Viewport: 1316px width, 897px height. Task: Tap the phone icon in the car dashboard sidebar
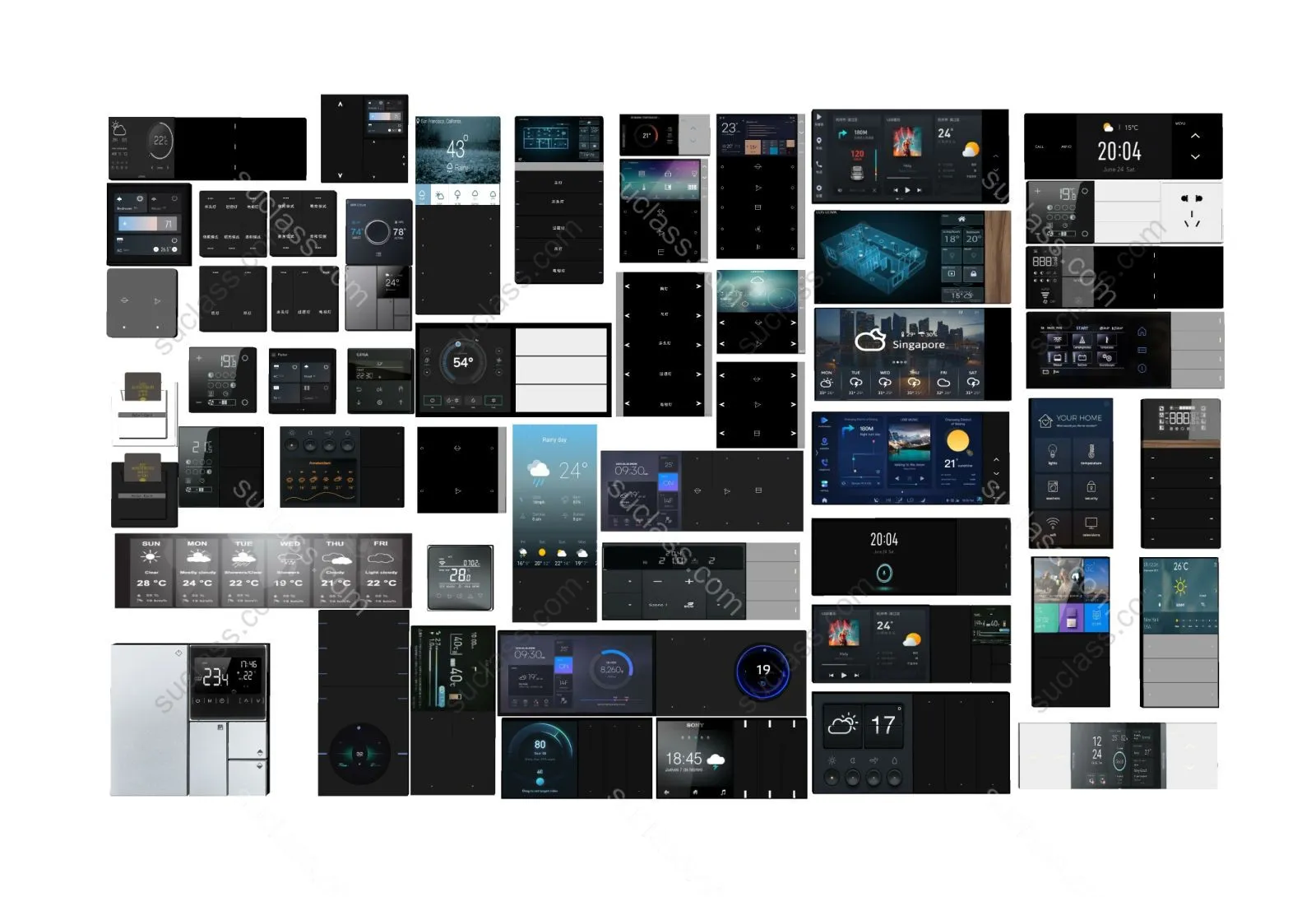(819, 165)
